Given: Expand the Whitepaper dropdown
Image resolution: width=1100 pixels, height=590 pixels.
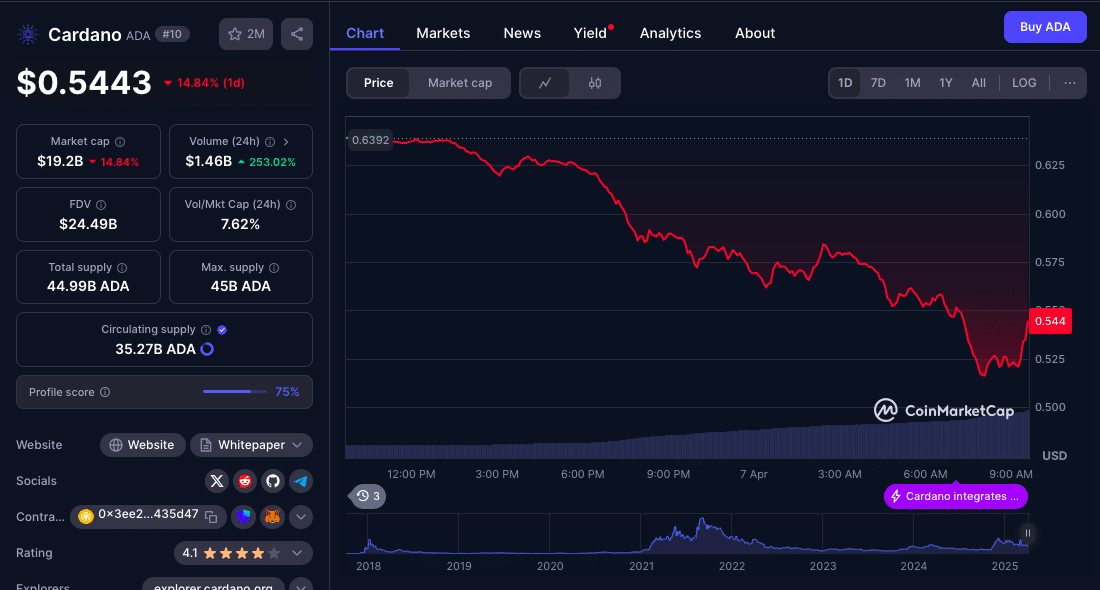Looking at the screenshot, I should tap(251, 445).
